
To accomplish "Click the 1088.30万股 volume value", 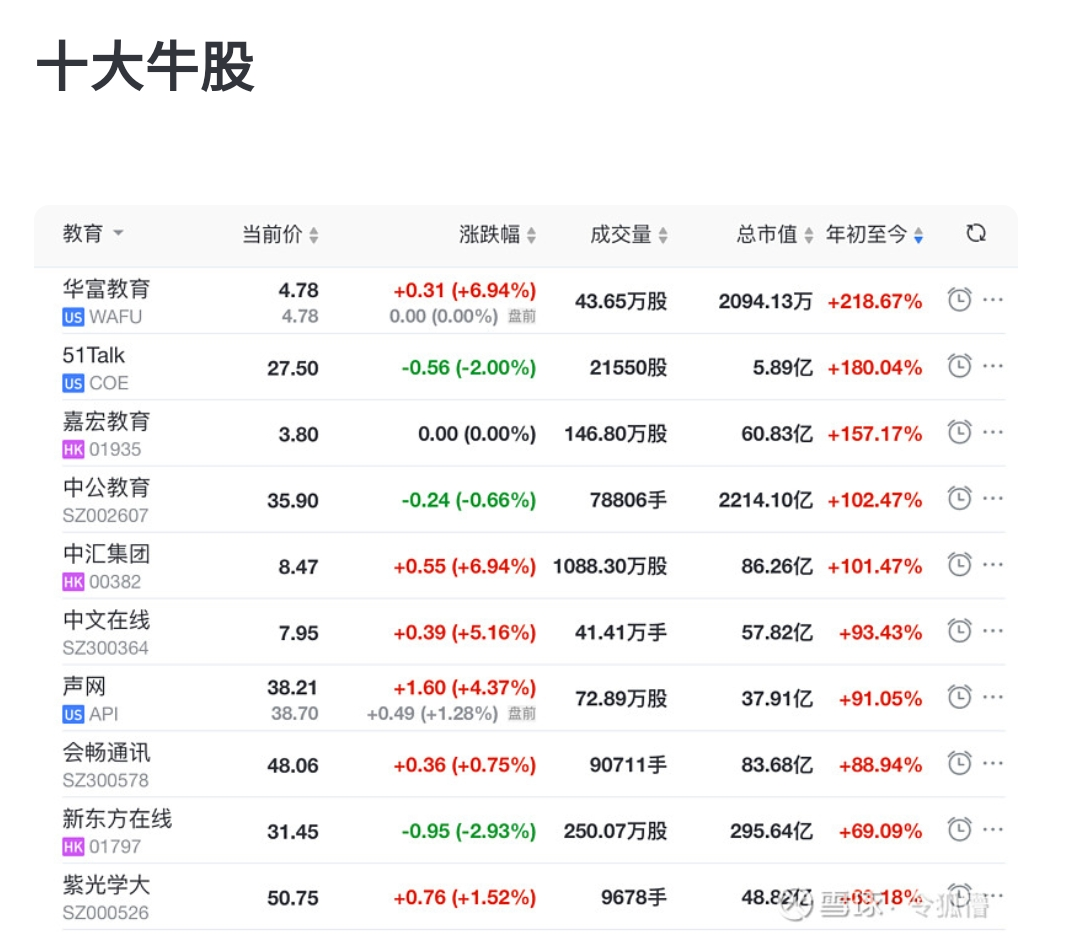I will coord(610,567).
